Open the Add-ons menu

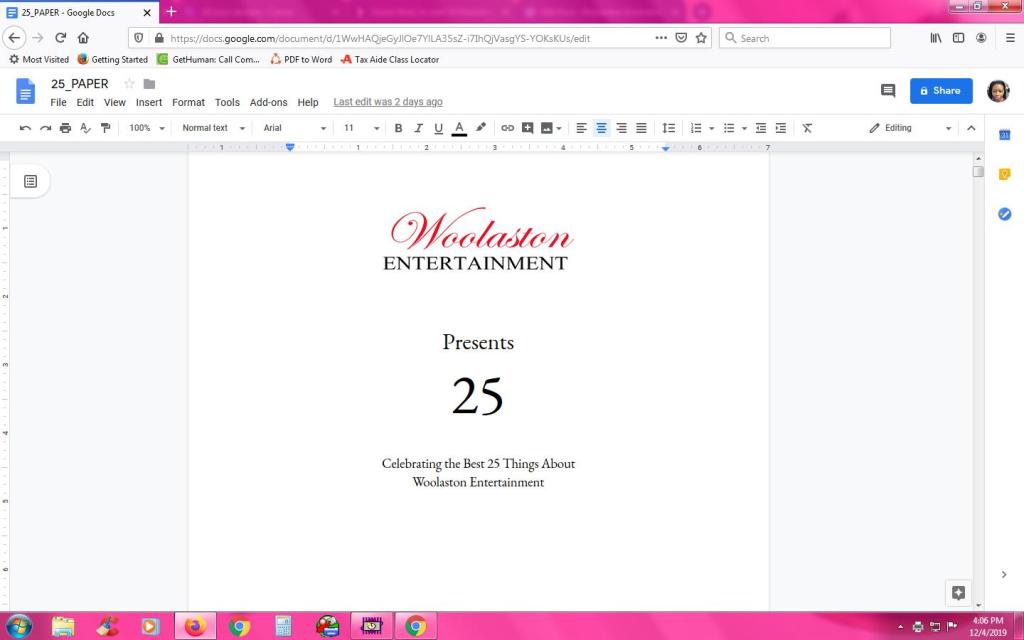tap(268, 103)
